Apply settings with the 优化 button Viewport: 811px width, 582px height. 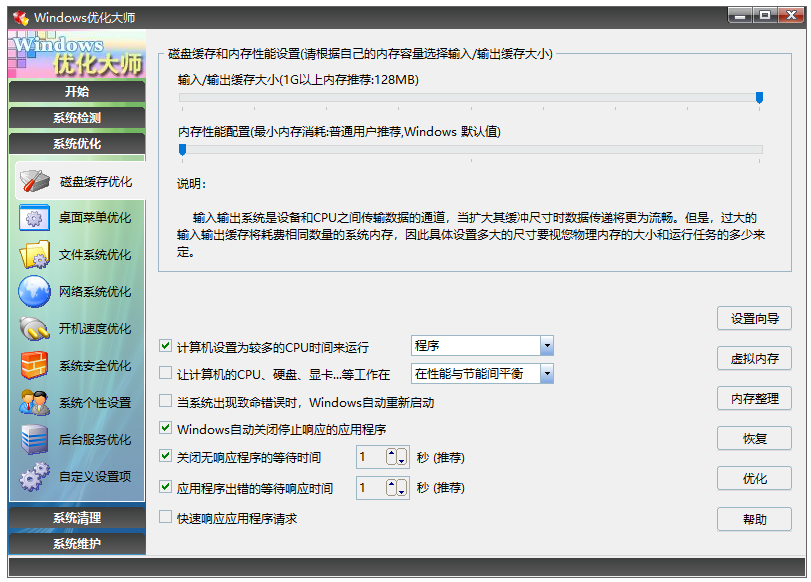coord(754,479)
